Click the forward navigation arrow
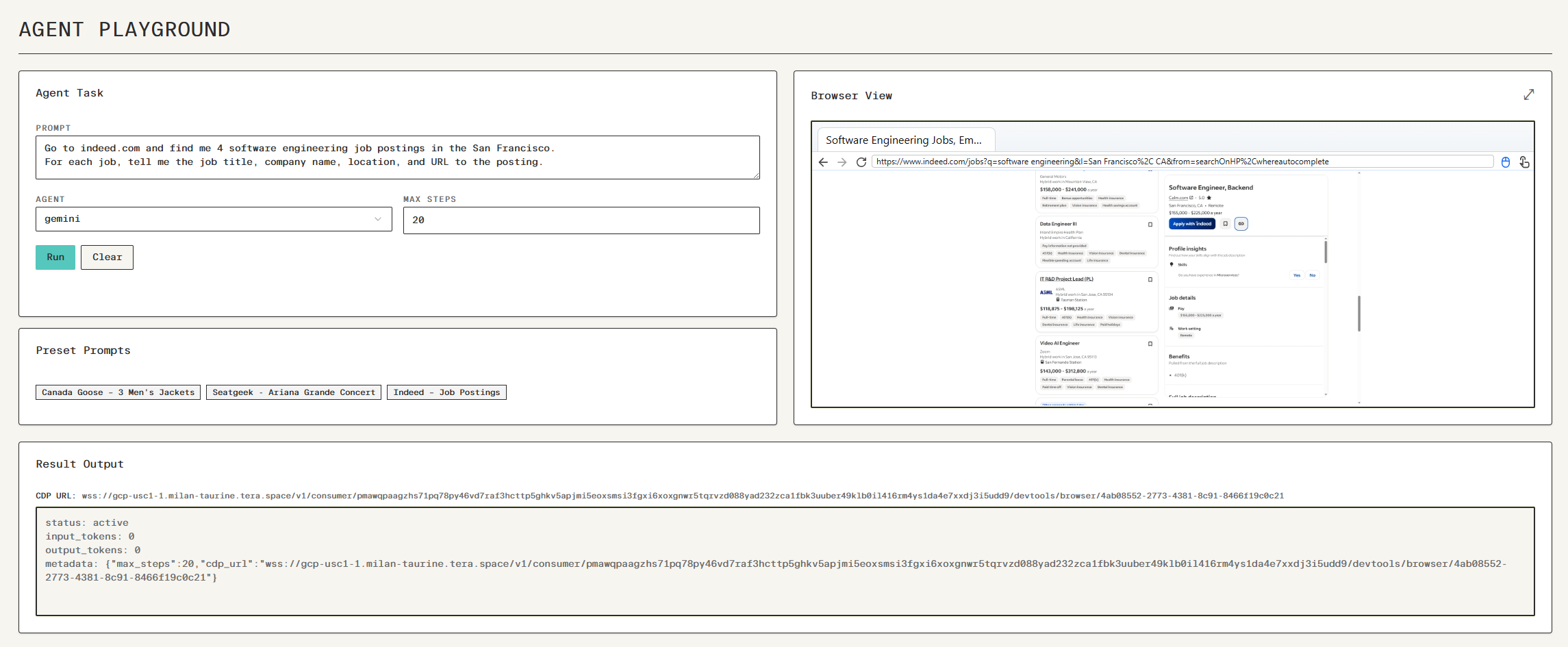 click(842, 162)
